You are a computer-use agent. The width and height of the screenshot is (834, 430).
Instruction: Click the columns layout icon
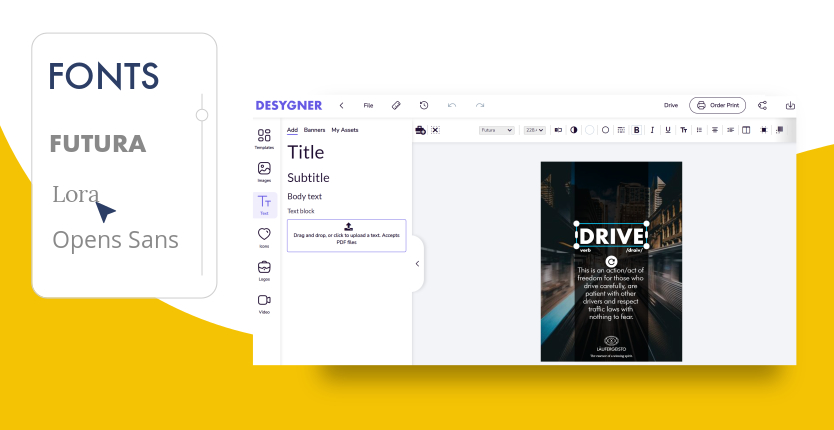click(746, 130)
